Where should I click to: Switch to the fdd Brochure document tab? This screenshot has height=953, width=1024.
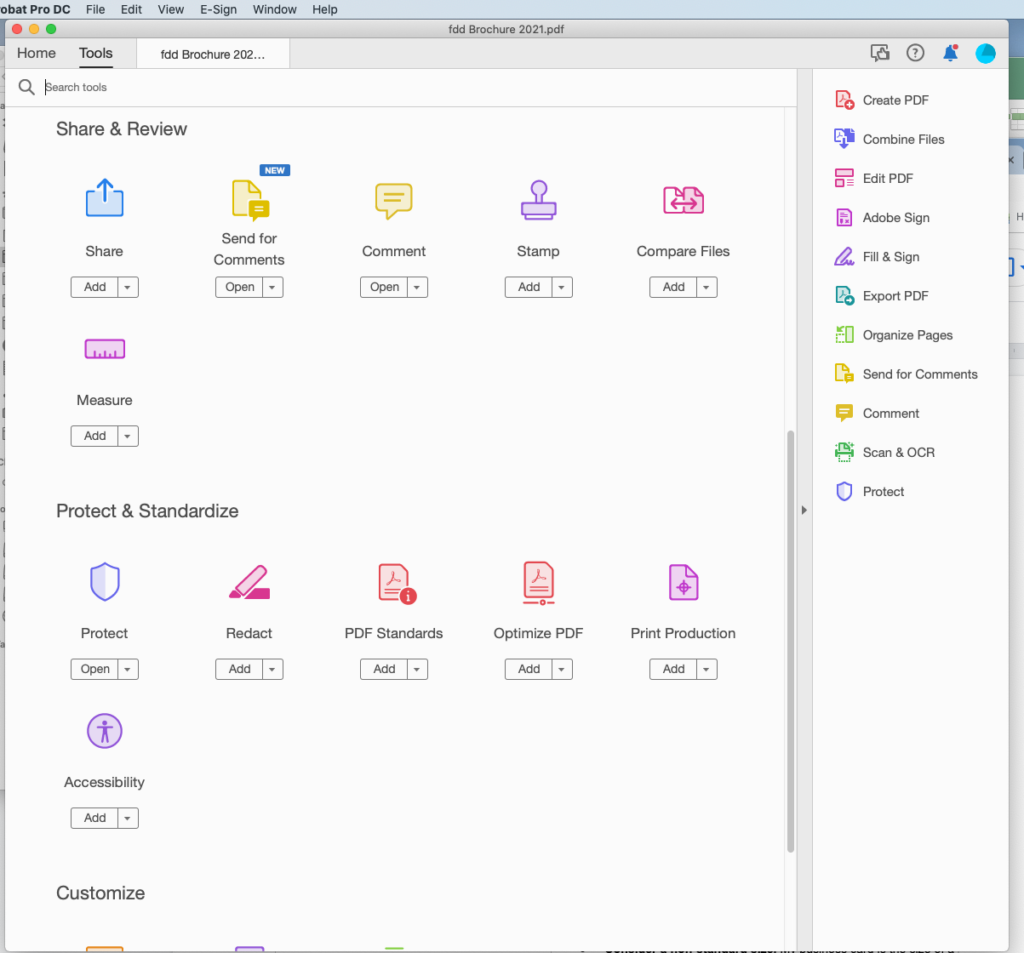[x=213, y=54]
